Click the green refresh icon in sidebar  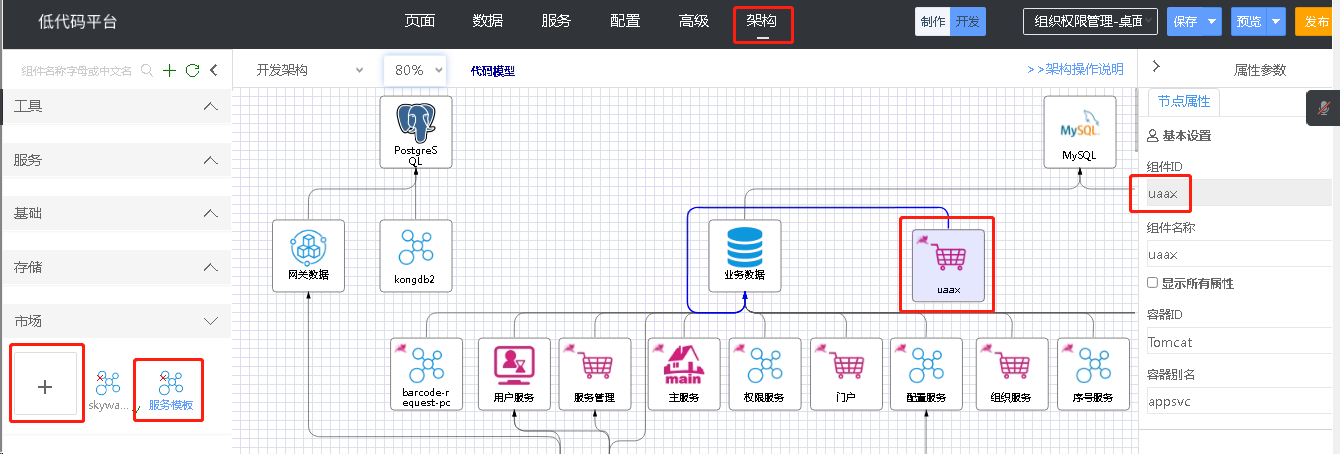[192, 70]
